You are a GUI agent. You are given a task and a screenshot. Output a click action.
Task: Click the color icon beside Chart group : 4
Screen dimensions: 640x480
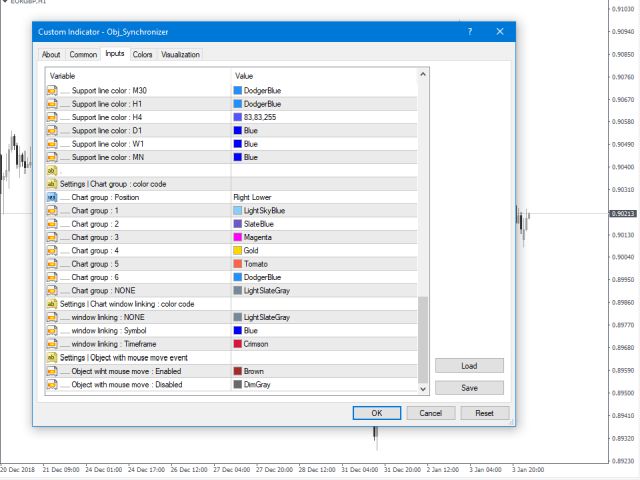tap(52, 251)
